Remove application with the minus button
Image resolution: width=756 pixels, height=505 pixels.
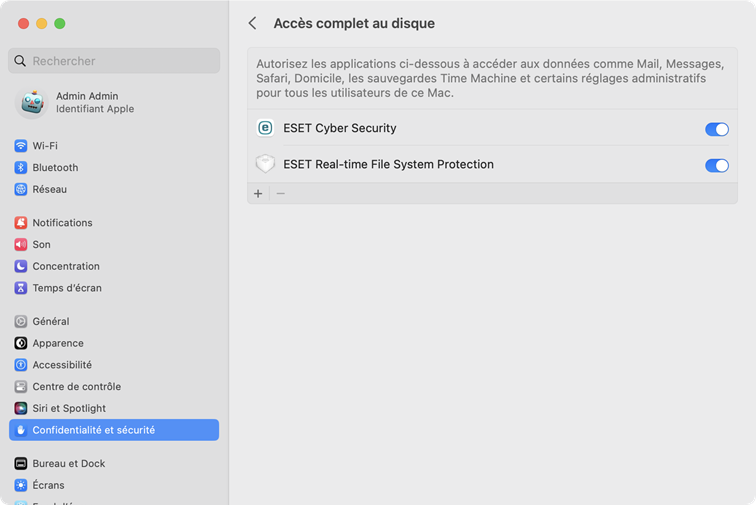coord(281,193)
